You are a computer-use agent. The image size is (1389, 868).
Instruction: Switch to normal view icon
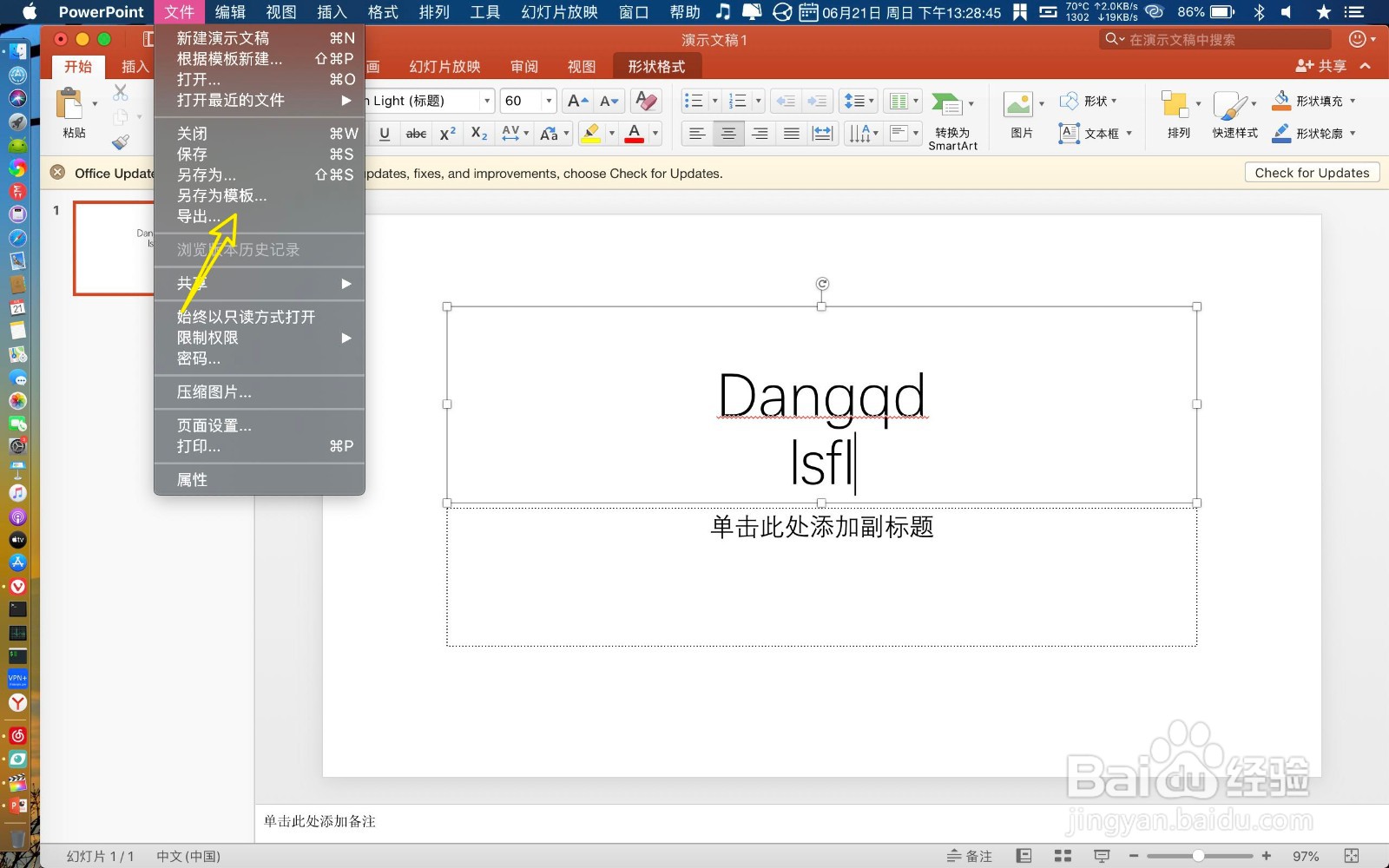[1024, 856]
